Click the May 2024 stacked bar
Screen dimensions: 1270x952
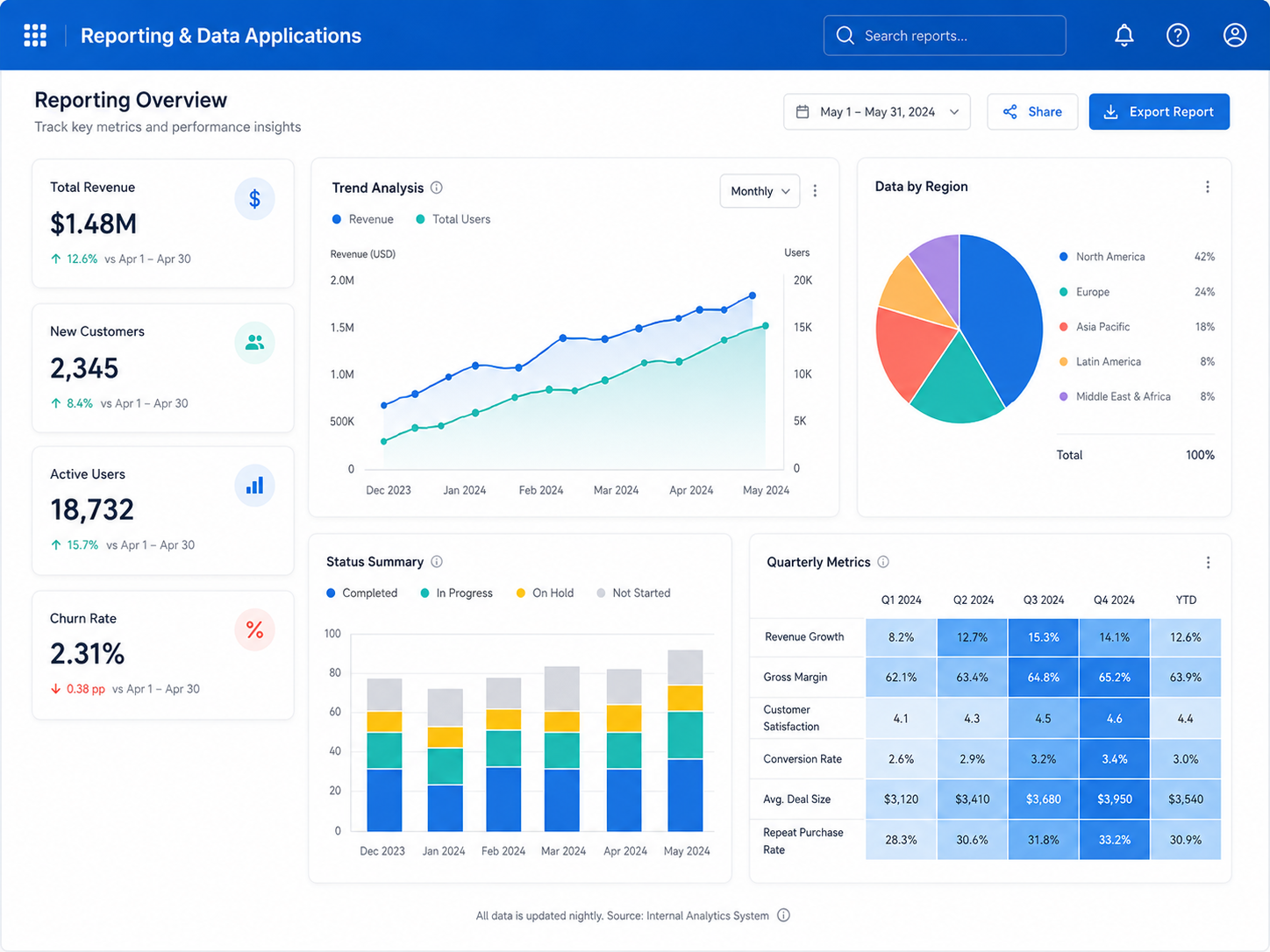coord(685,741)
